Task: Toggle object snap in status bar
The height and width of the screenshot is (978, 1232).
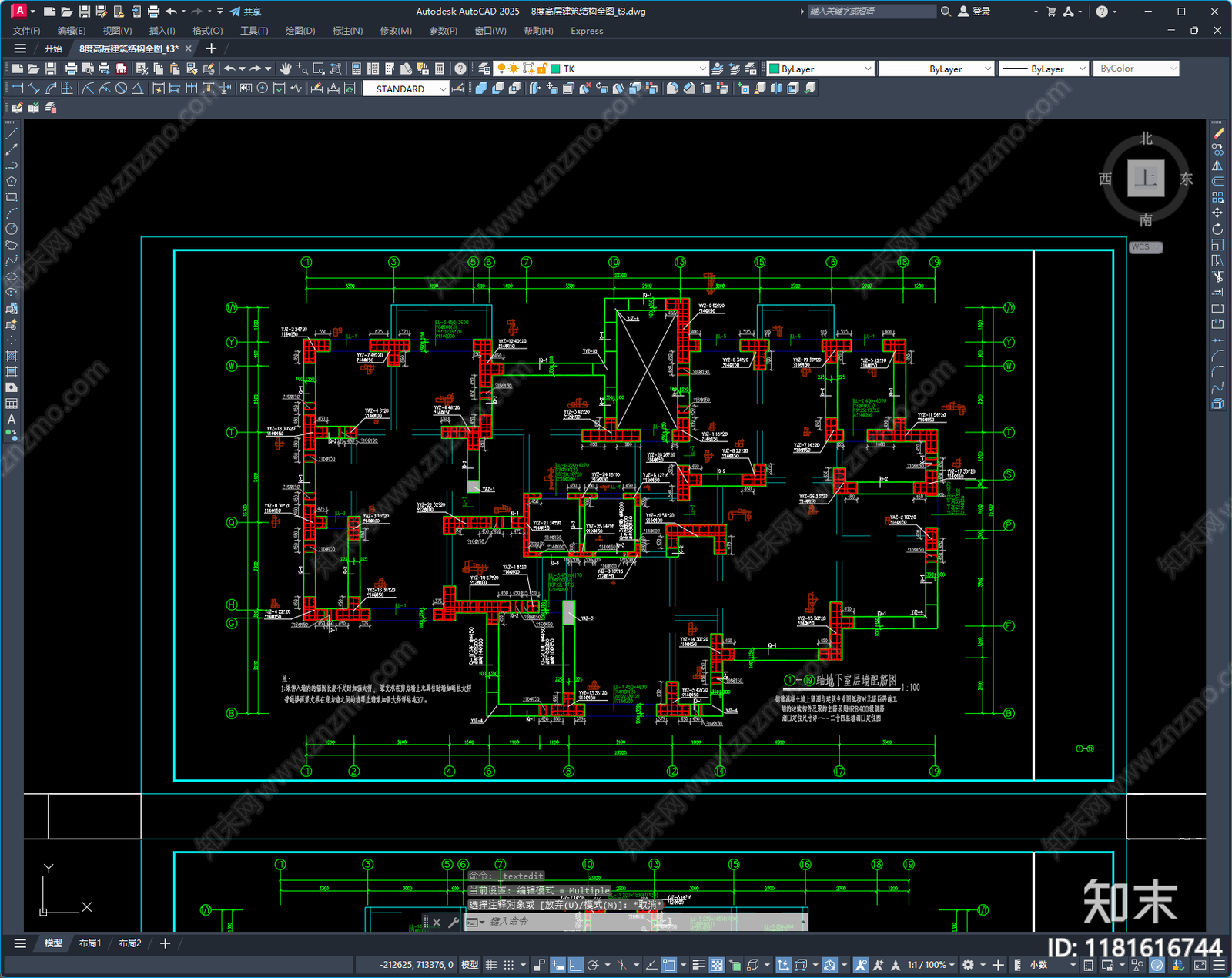Action: pos(669,965)
